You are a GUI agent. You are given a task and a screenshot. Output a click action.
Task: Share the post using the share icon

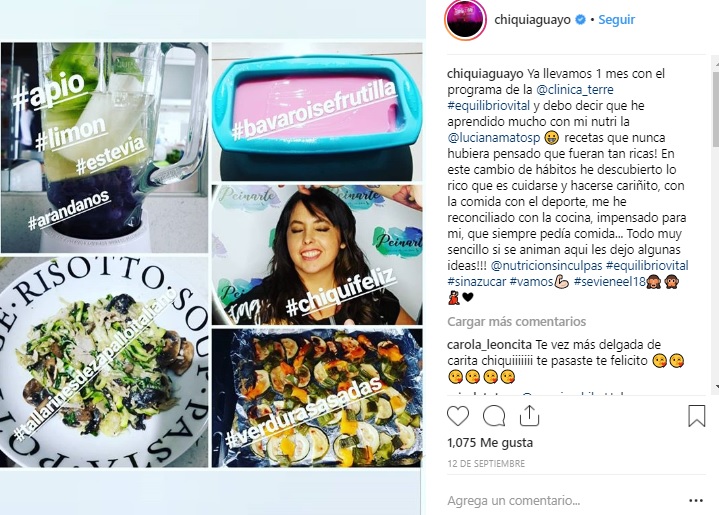pos(529,415)
